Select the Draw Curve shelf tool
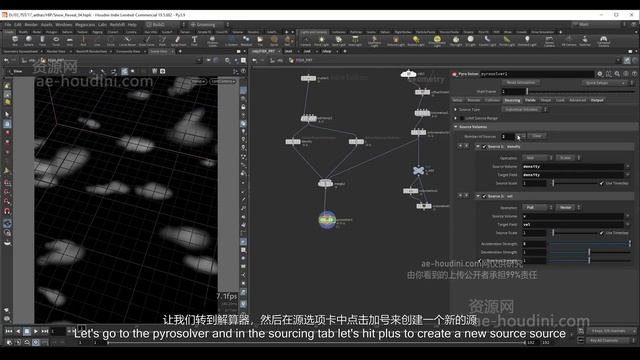This screenshot has width=640, height=360. point(147,40)
